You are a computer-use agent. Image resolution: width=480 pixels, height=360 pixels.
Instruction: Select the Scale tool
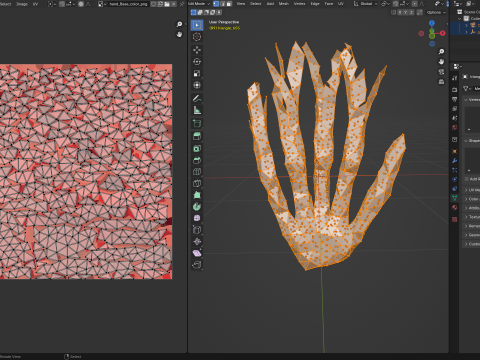pyautogui.click(x=197, y=73)
